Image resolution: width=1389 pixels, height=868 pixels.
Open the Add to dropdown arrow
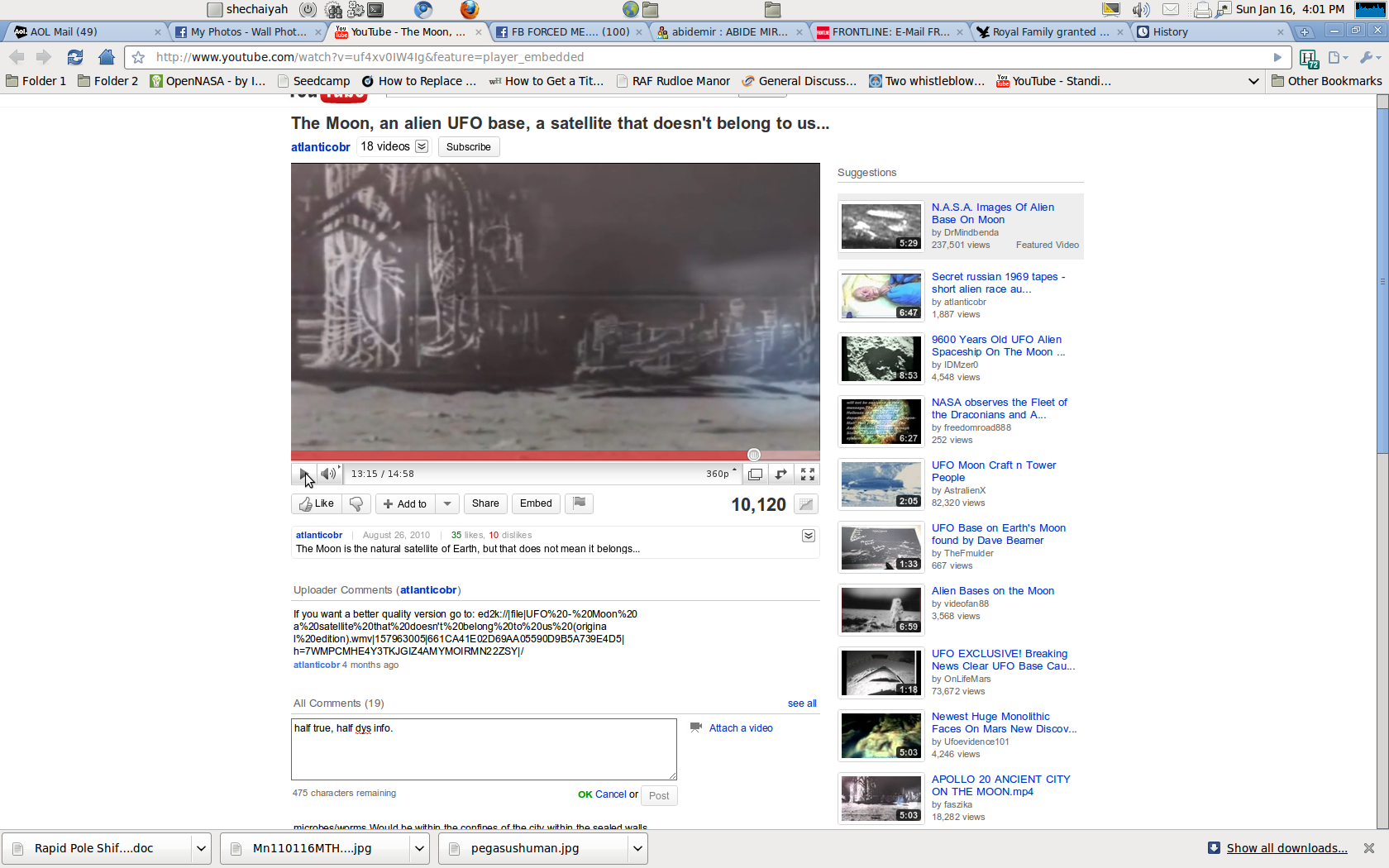[x=447, y=503]
